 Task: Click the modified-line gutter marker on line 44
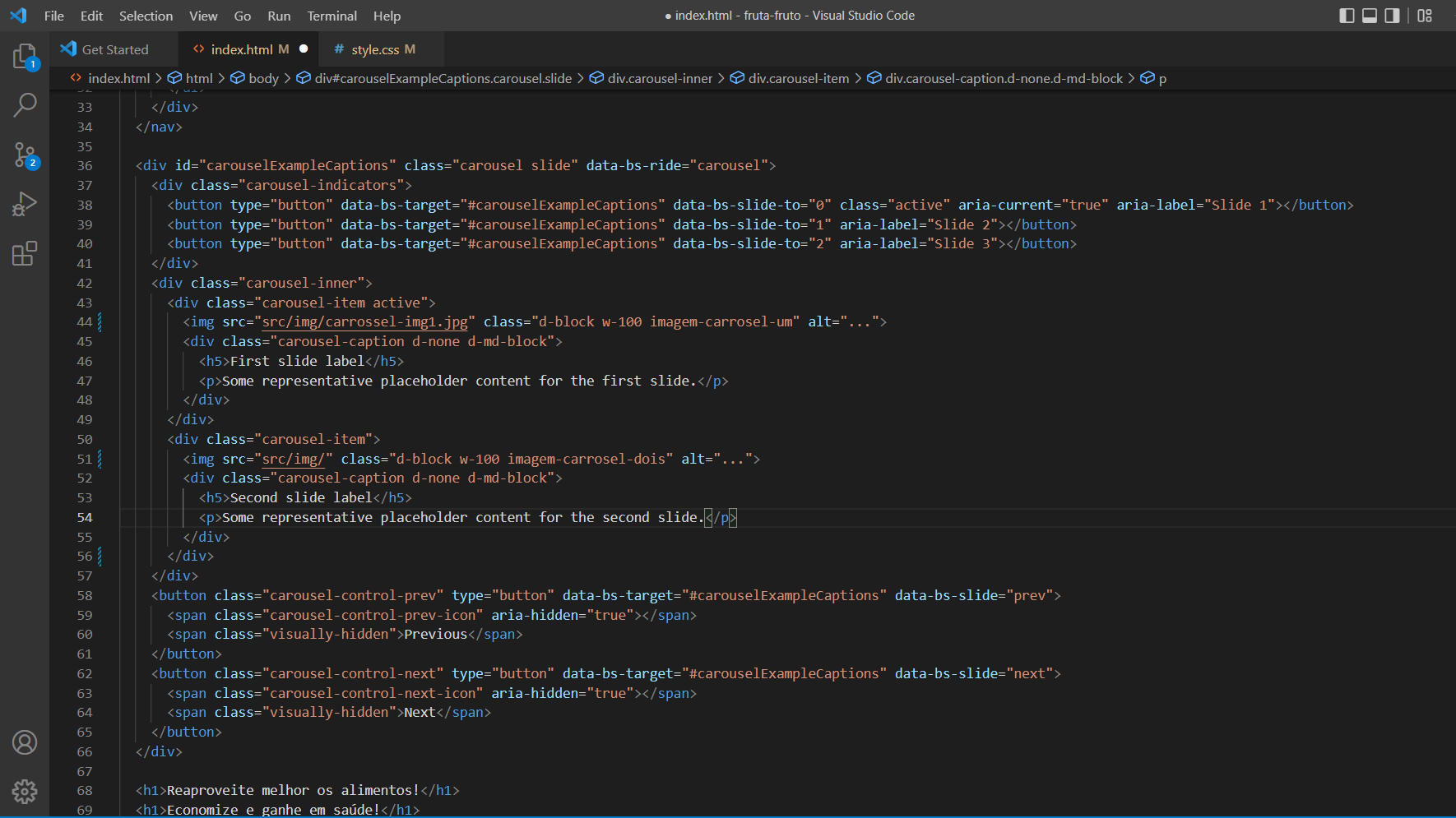pyautogui.click(x=100, y=321)
